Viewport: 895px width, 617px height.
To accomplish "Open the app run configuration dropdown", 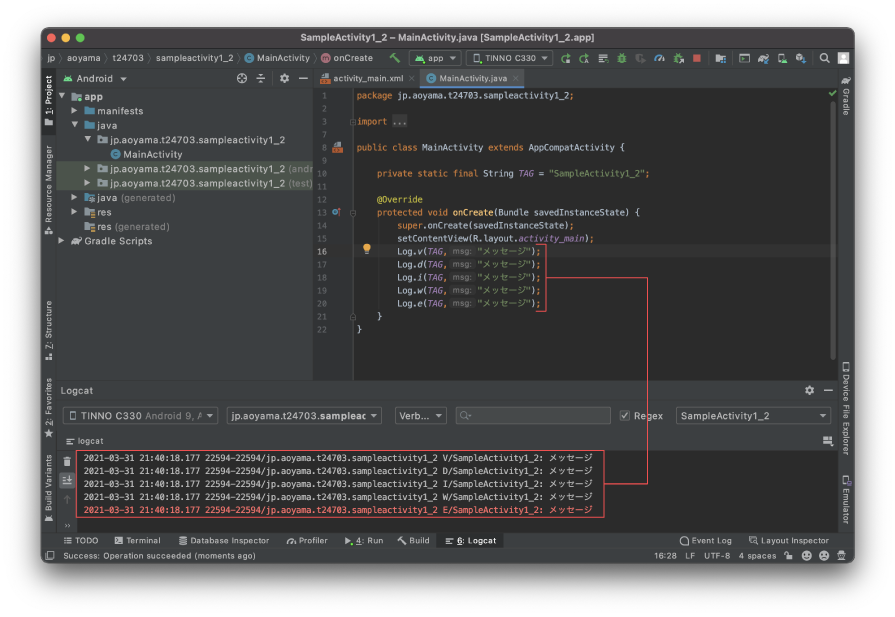I will point(435,58).
